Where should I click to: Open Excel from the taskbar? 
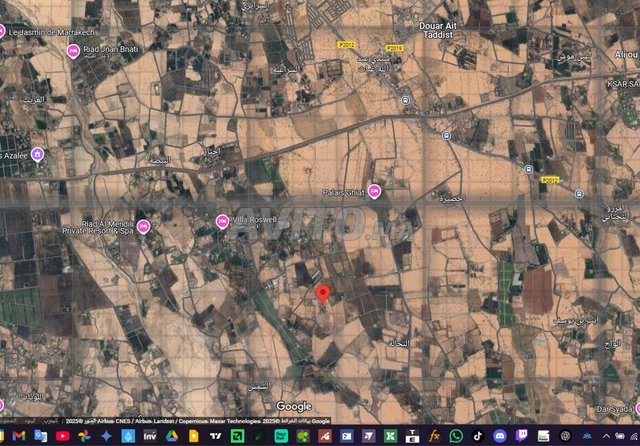(x=391, y=436)
